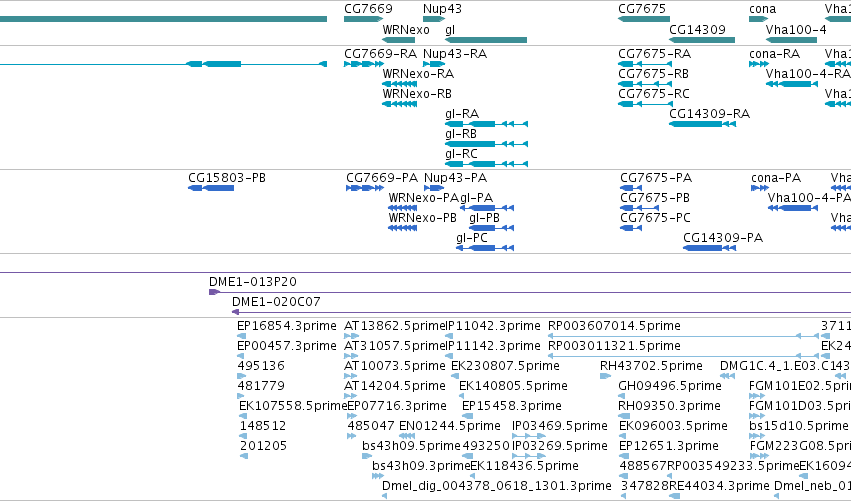
Task: Click protein WRNexo-PA
Action: pyautogui.click(x=403, y=208)
